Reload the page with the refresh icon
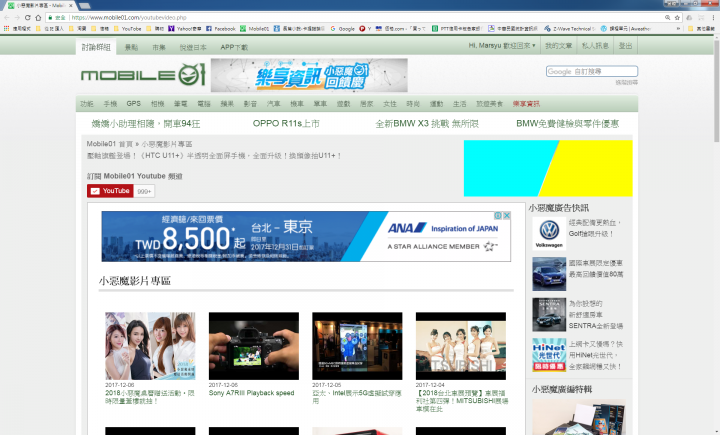720x435 pixels. pyautogui.click(x=28, y=17)
